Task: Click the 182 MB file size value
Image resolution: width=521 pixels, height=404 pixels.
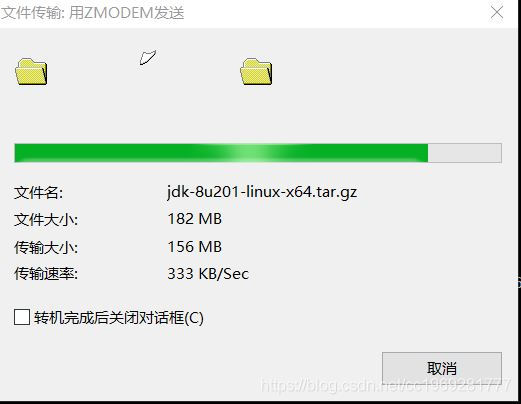Action: pyautogui.click(x=195, y=219)
